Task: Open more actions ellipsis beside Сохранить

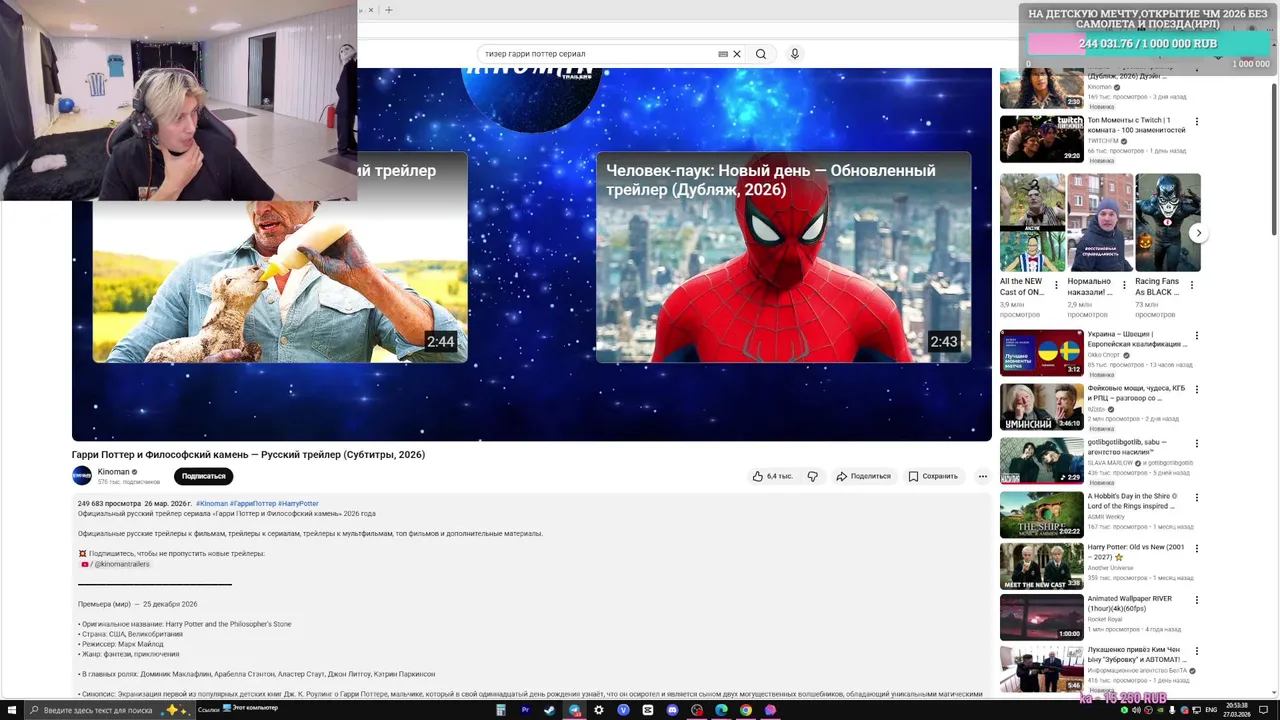Action: 983,476
